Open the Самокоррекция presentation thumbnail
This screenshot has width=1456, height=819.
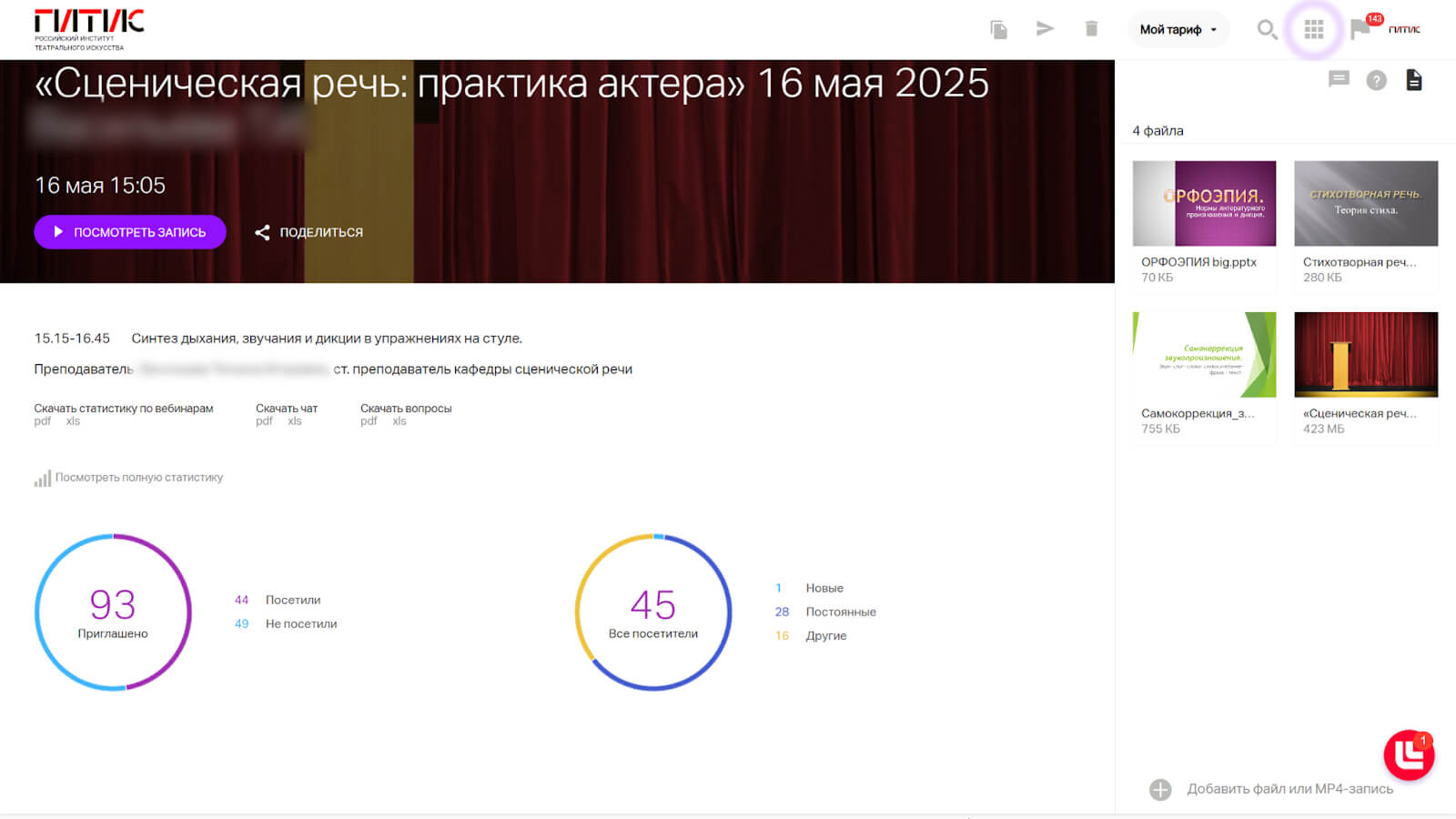coord(1203,355)
